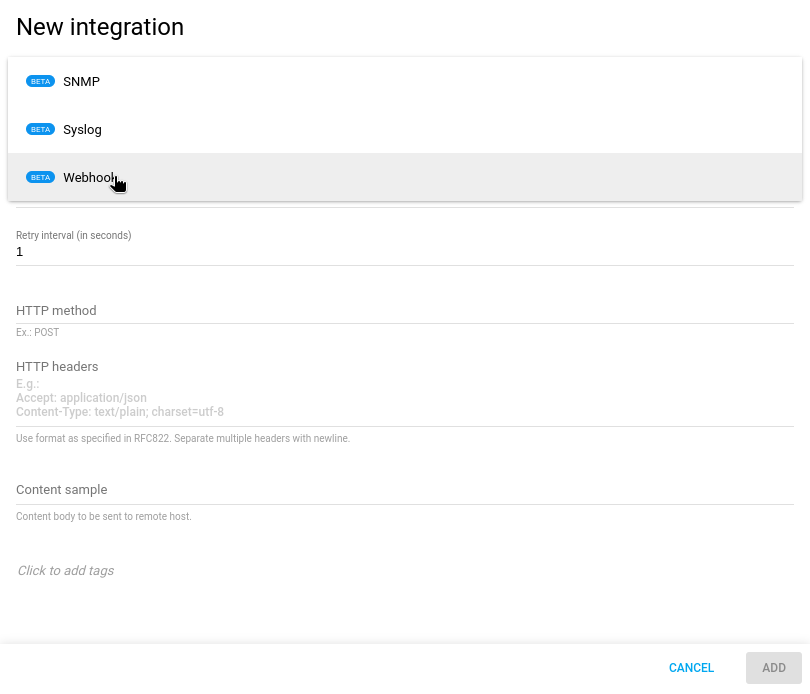Select the Syslog integration type
The image size is (810, 694).
82,129
